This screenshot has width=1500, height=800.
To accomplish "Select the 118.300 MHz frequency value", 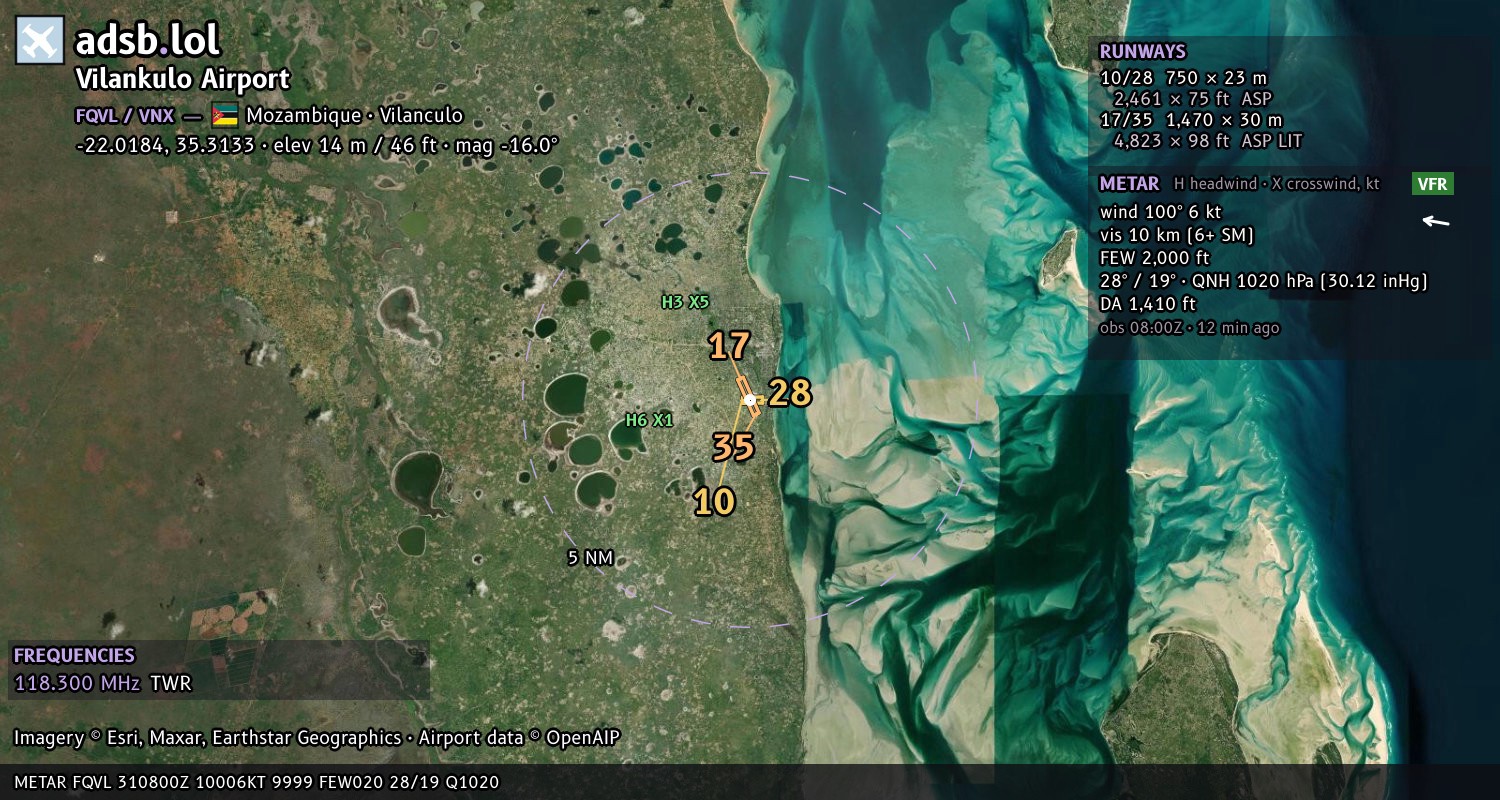I will pyautogui.click(x=78, y=684).
